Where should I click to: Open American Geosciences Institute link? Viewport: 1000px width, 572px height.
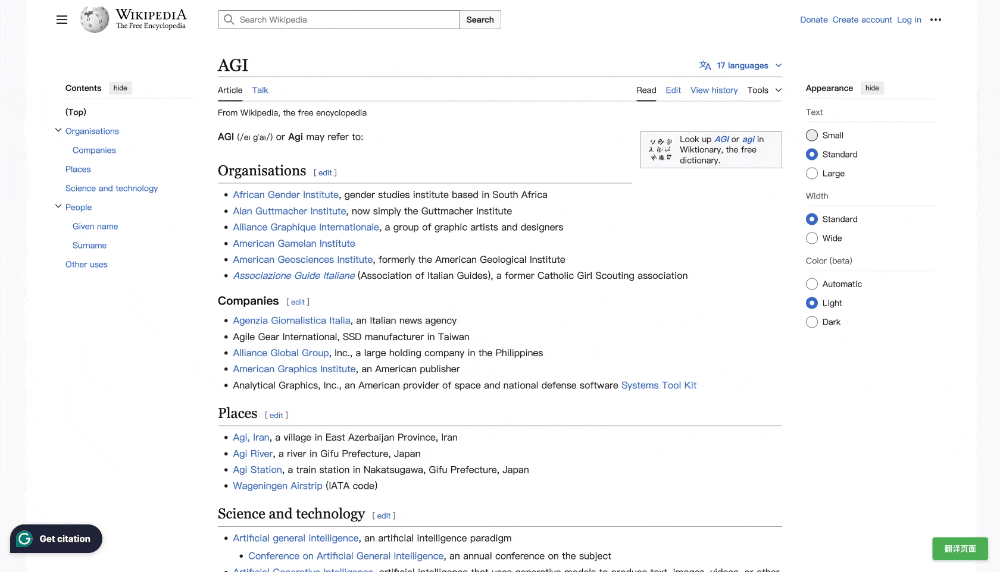pos(303,260)
